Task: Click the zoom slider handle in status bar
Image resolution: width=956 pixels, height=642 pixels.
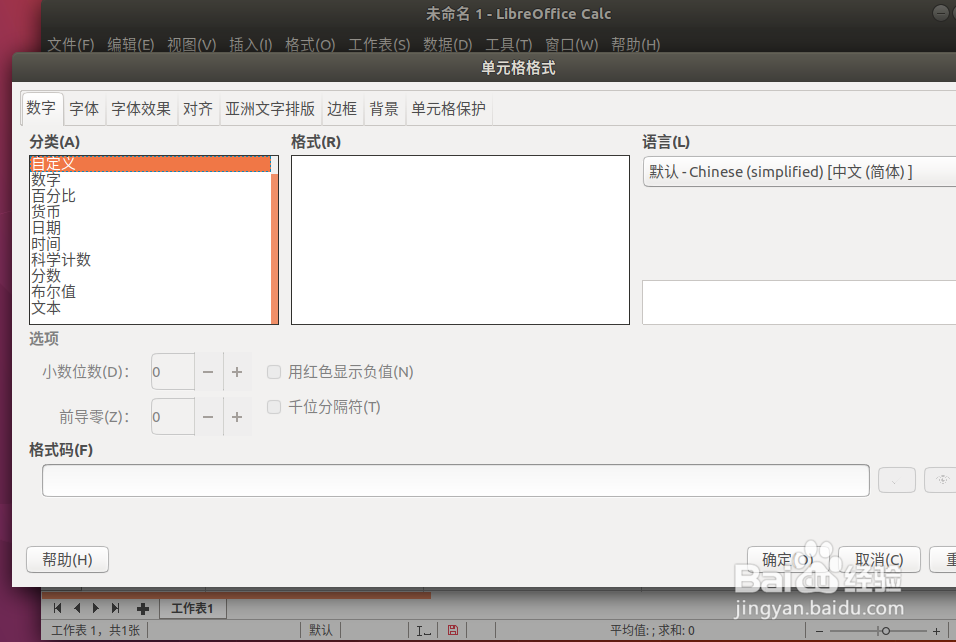Action: coord(886,631)
